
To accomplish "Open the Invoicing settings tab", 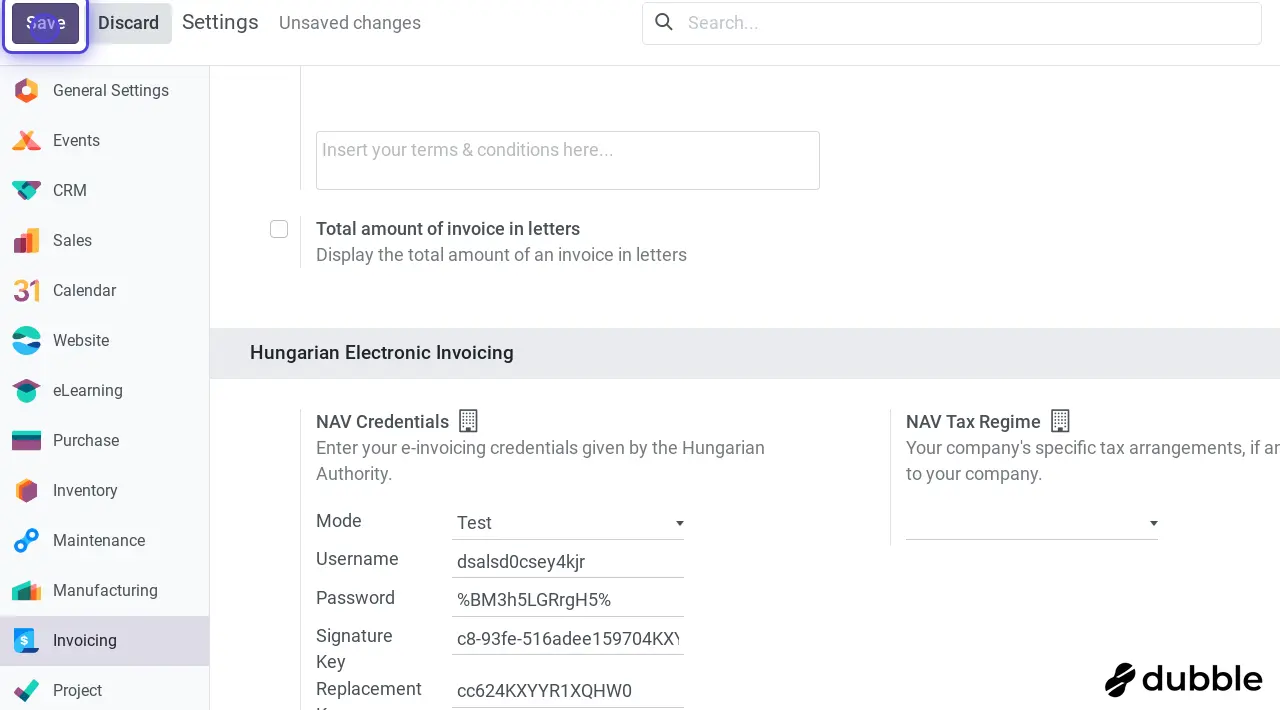I will (x=85, y=641).
